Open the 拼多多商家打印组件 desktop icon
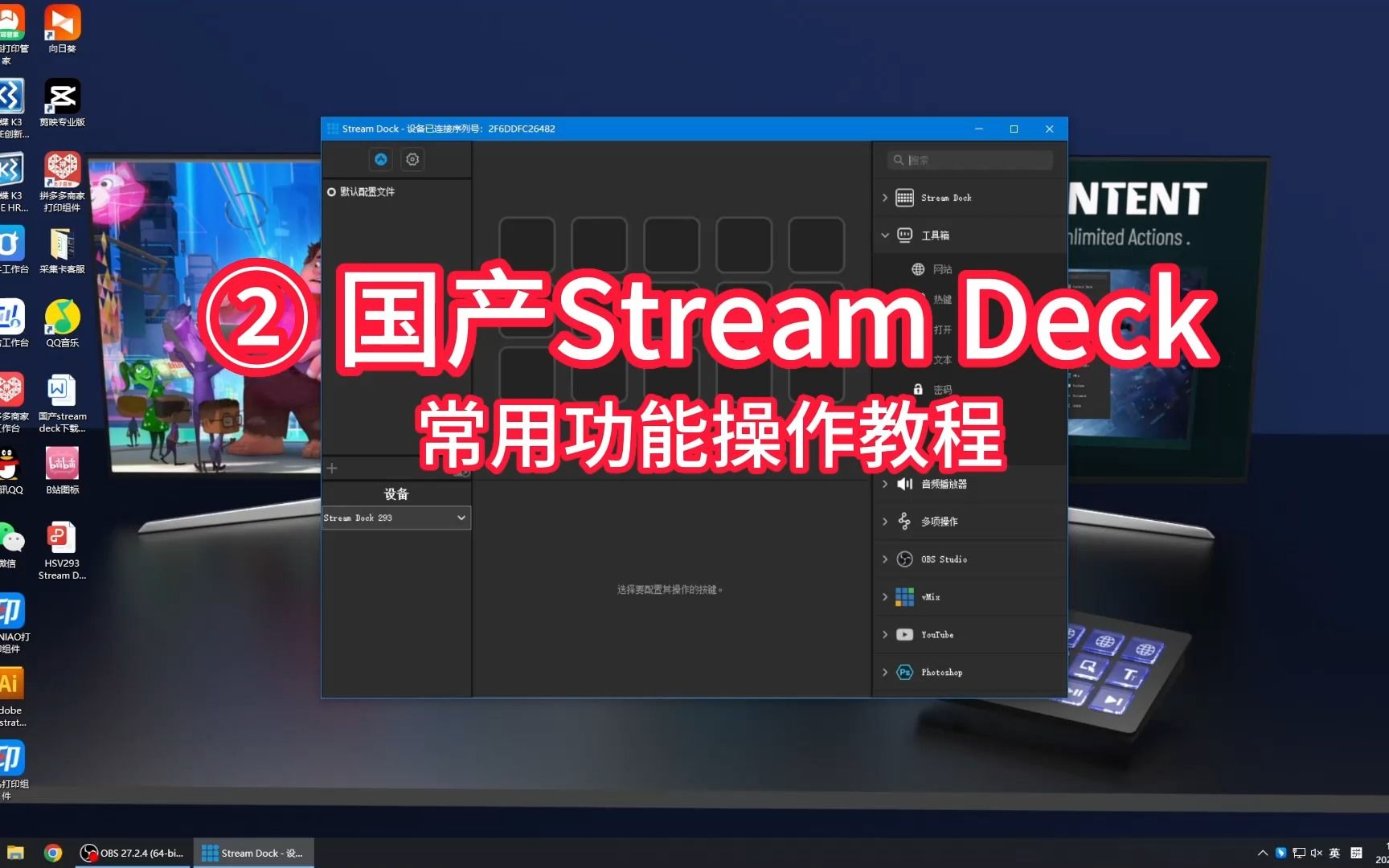This screenshot has height=868, width=1389. coord(62,182)
